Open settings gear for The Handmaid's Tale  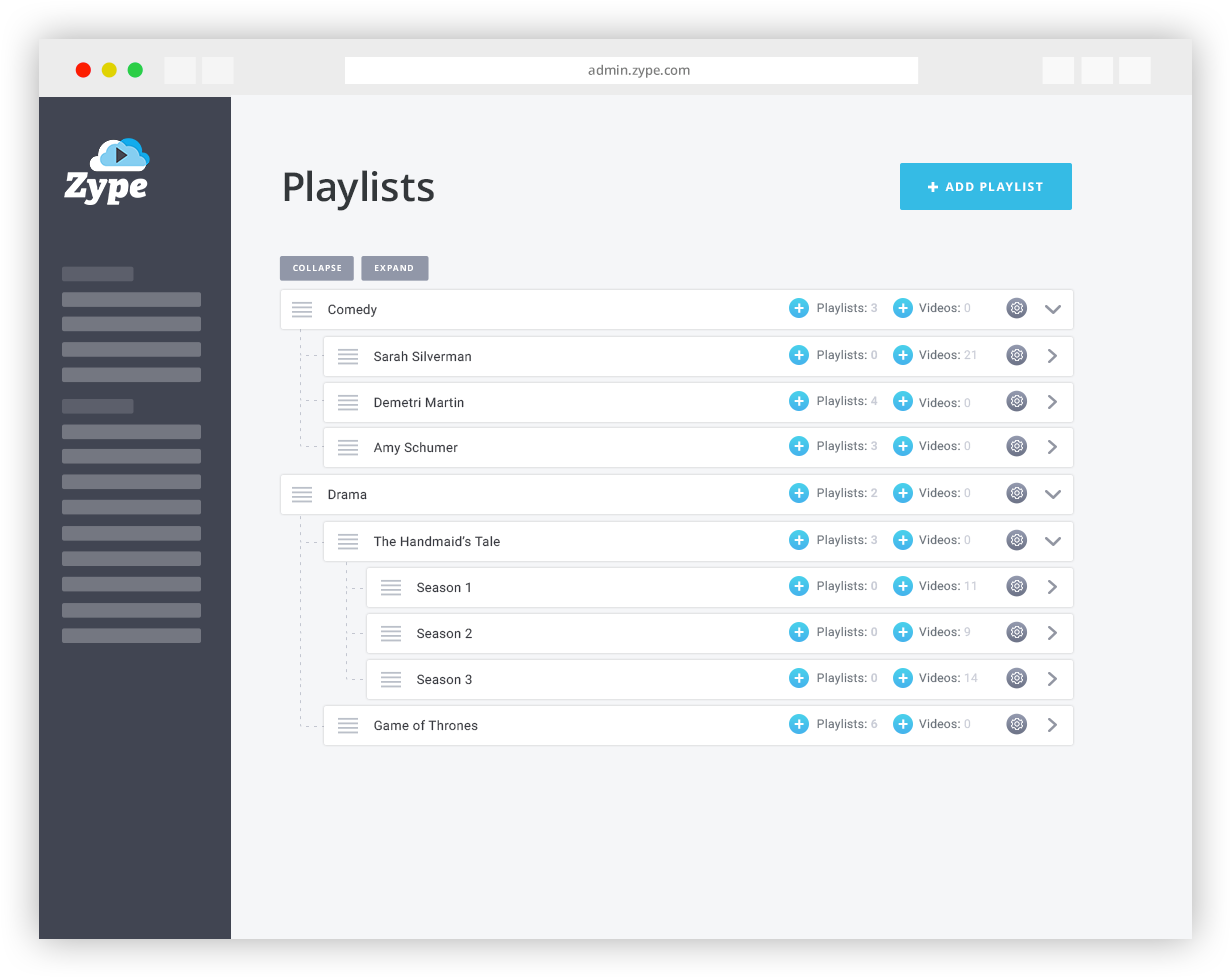(1017, 540)
